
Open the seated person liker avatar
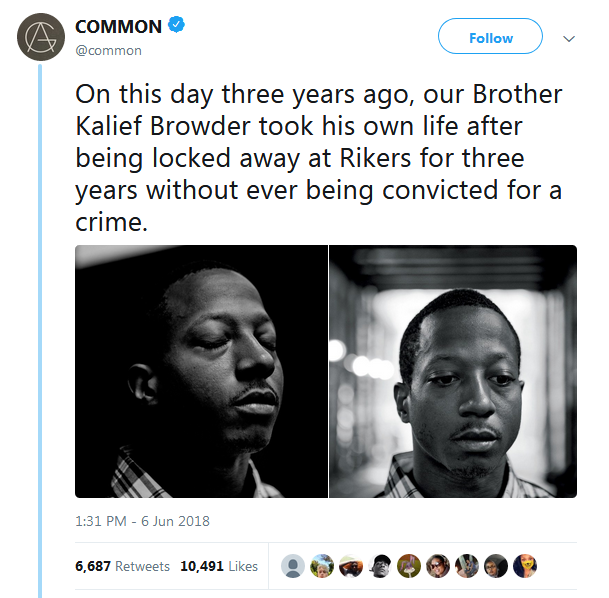pos(467,566)
